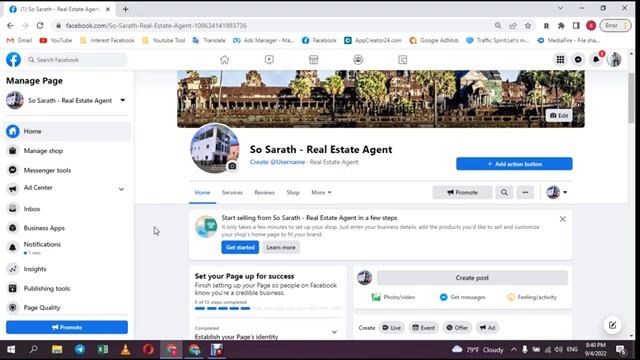Open Excel from the taskbar
Viewport: 640px width, 360px height.
pos(102,349)
